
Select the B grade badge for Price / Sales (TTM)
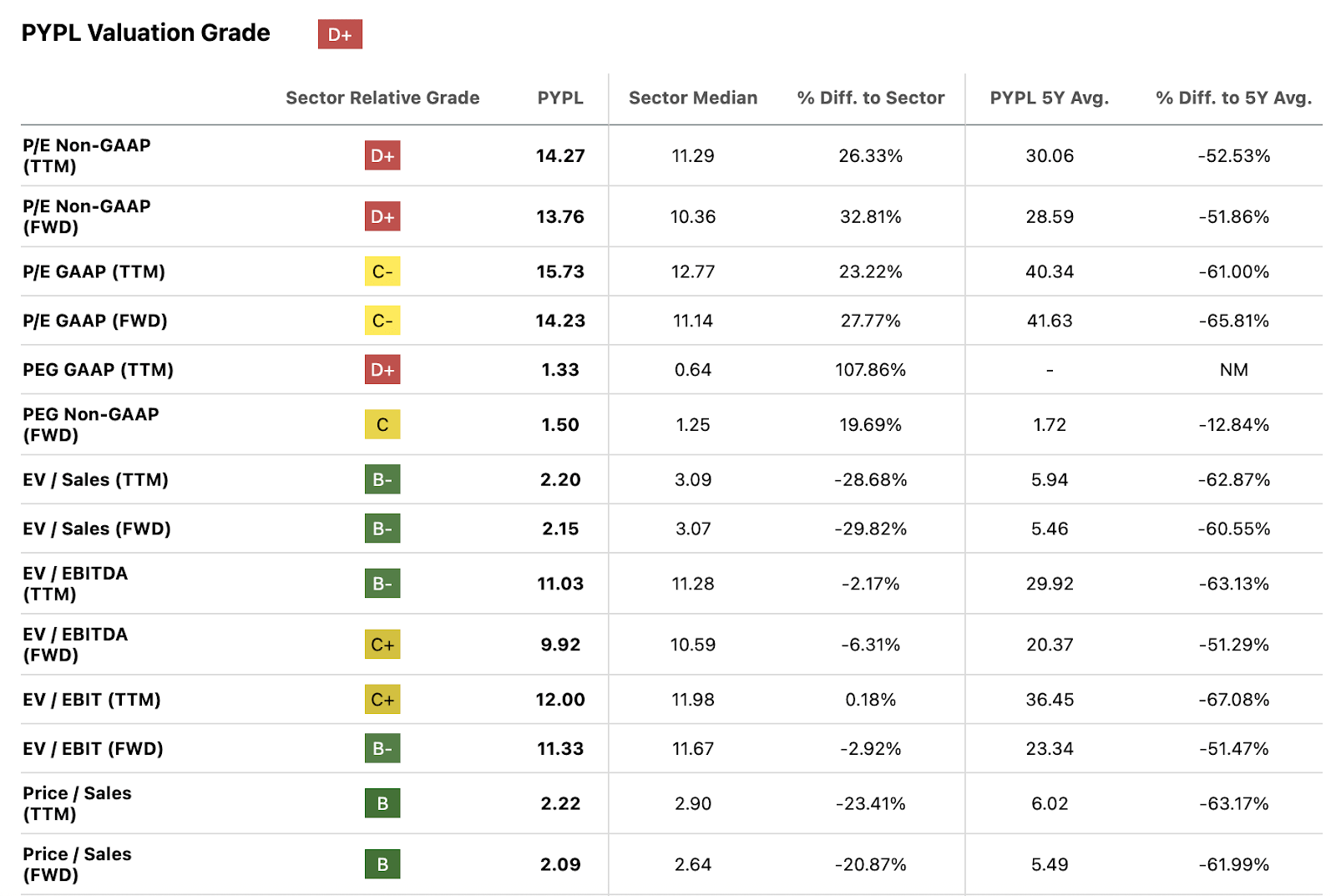click(382, 803)
